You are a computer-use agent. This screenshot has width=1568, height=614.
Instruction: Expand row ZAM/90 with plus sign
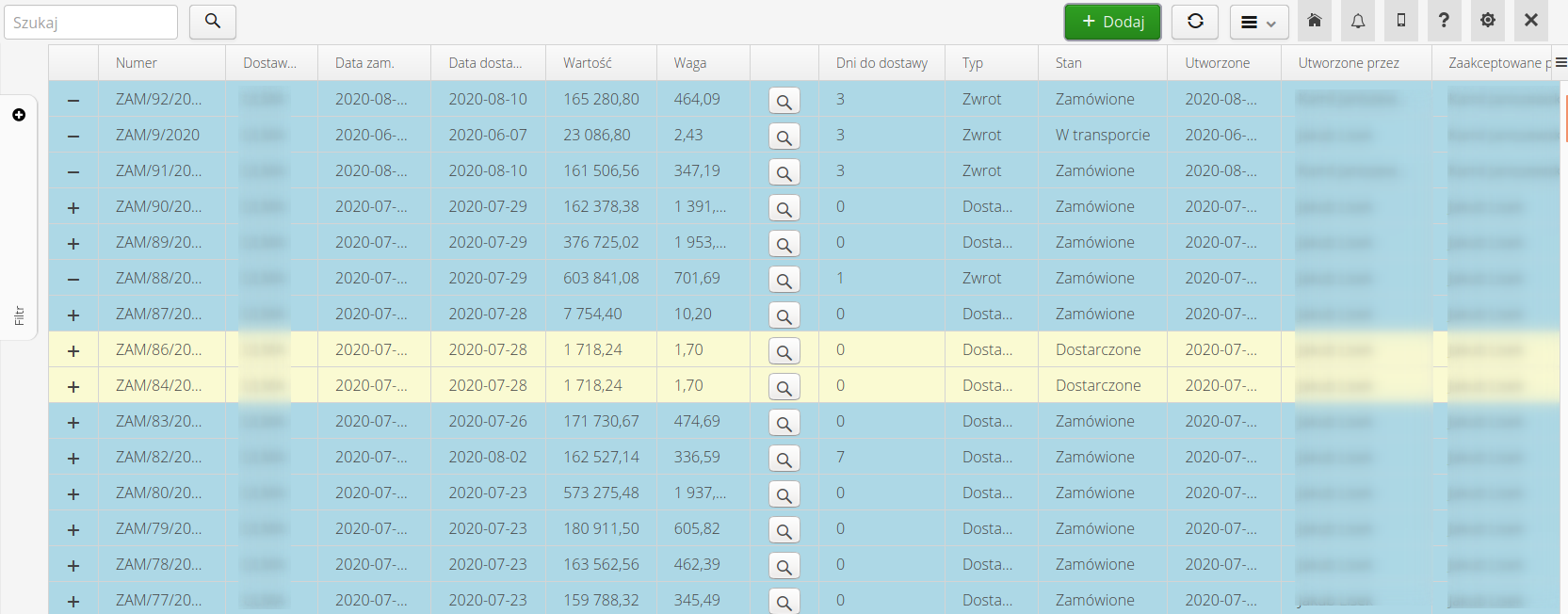tap(73, 207)
